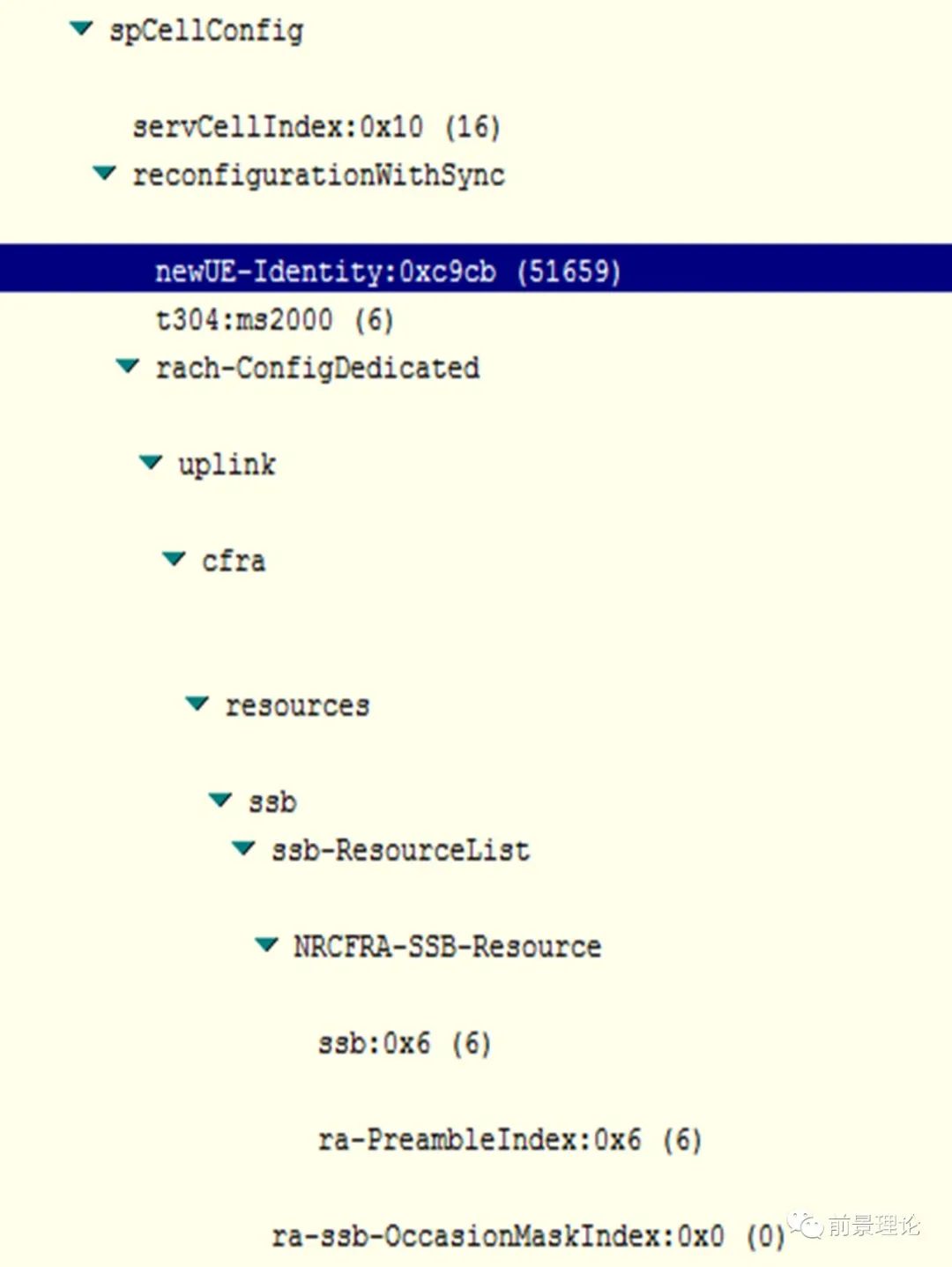952x1267 pixels.
Task: Collapse the cfra tree node
Action: 174,559
